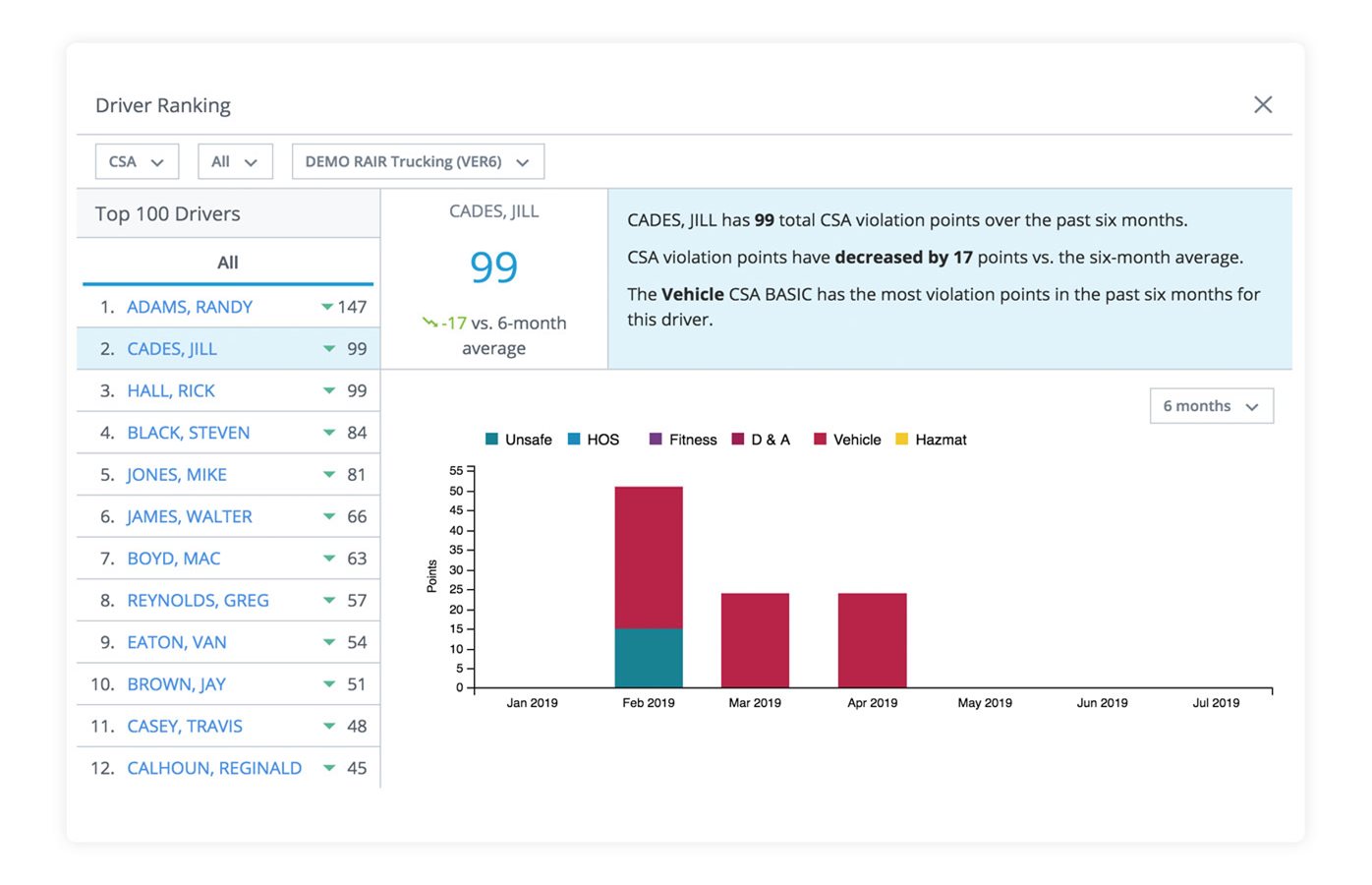This screenshot has height=885, width=1372.
Task: Change the 6 months time range
Action: (1211, 406)
